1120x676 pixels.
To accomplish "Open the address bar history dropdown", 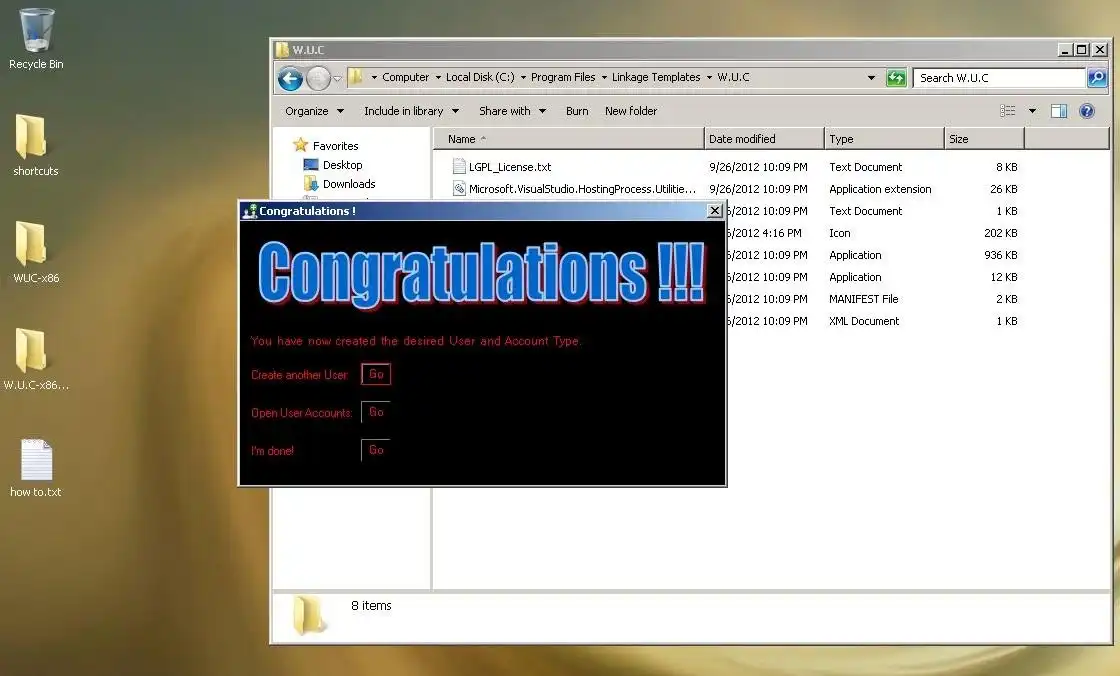I will pos(871,78).
